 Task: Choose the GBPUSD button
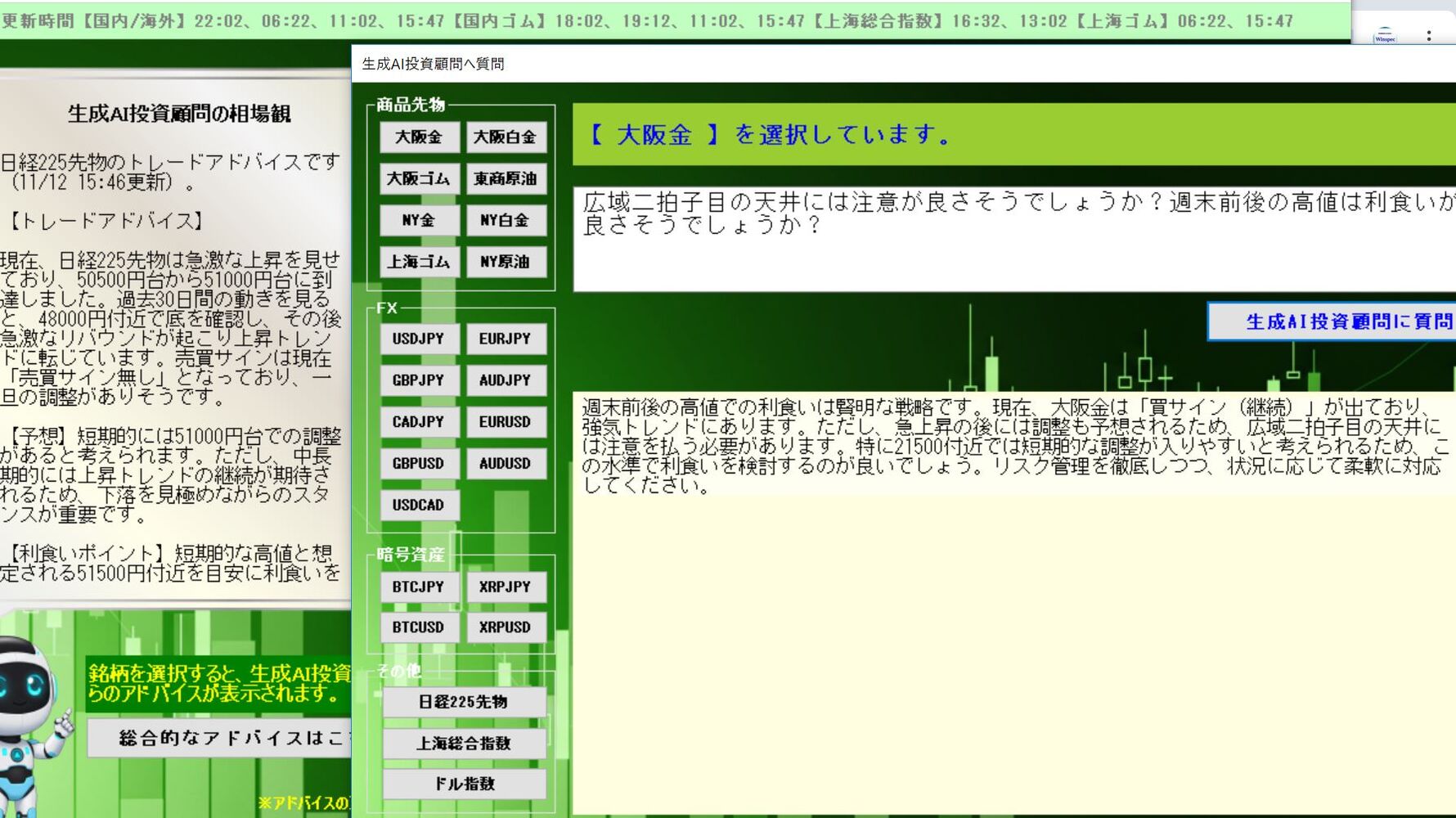(419, 464)
